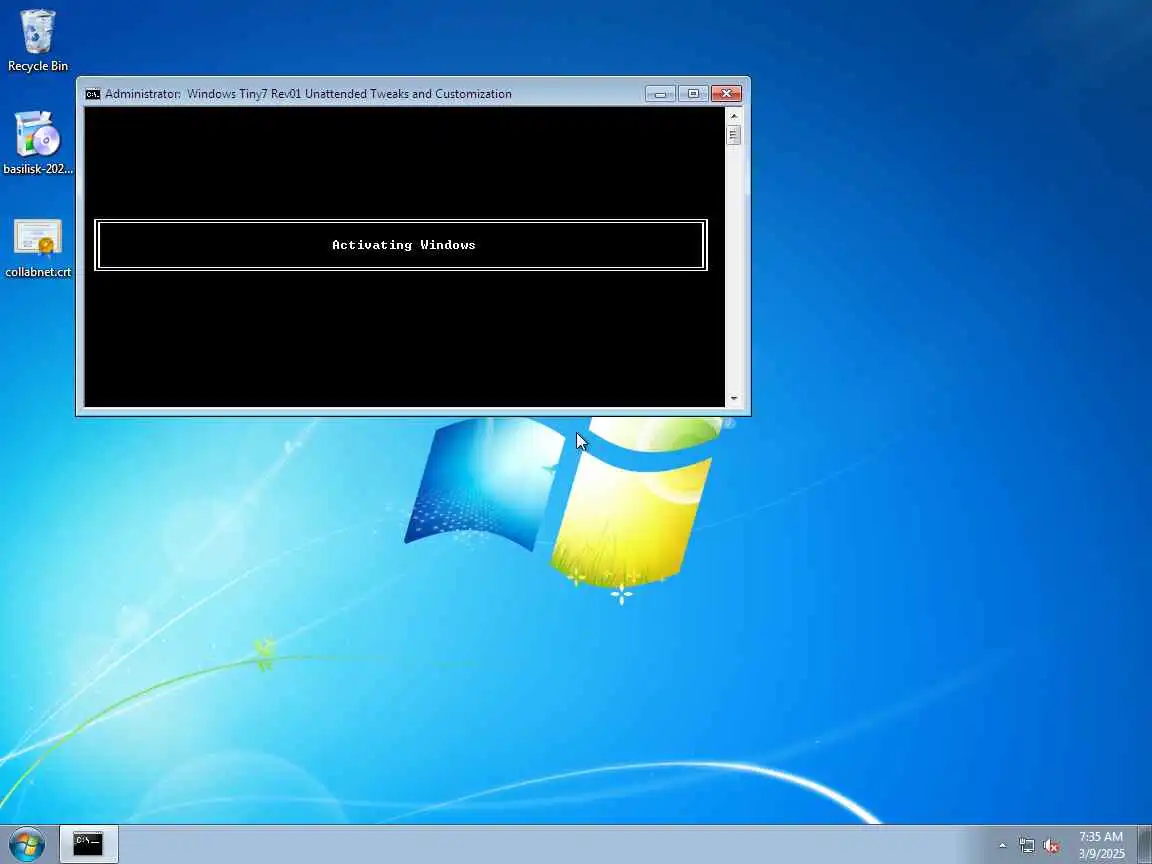Maximize the Tiny7 Tweaks console window
Image resolution: width=1152 pixels, height=864 pixels.
click(x=693, y=94)
